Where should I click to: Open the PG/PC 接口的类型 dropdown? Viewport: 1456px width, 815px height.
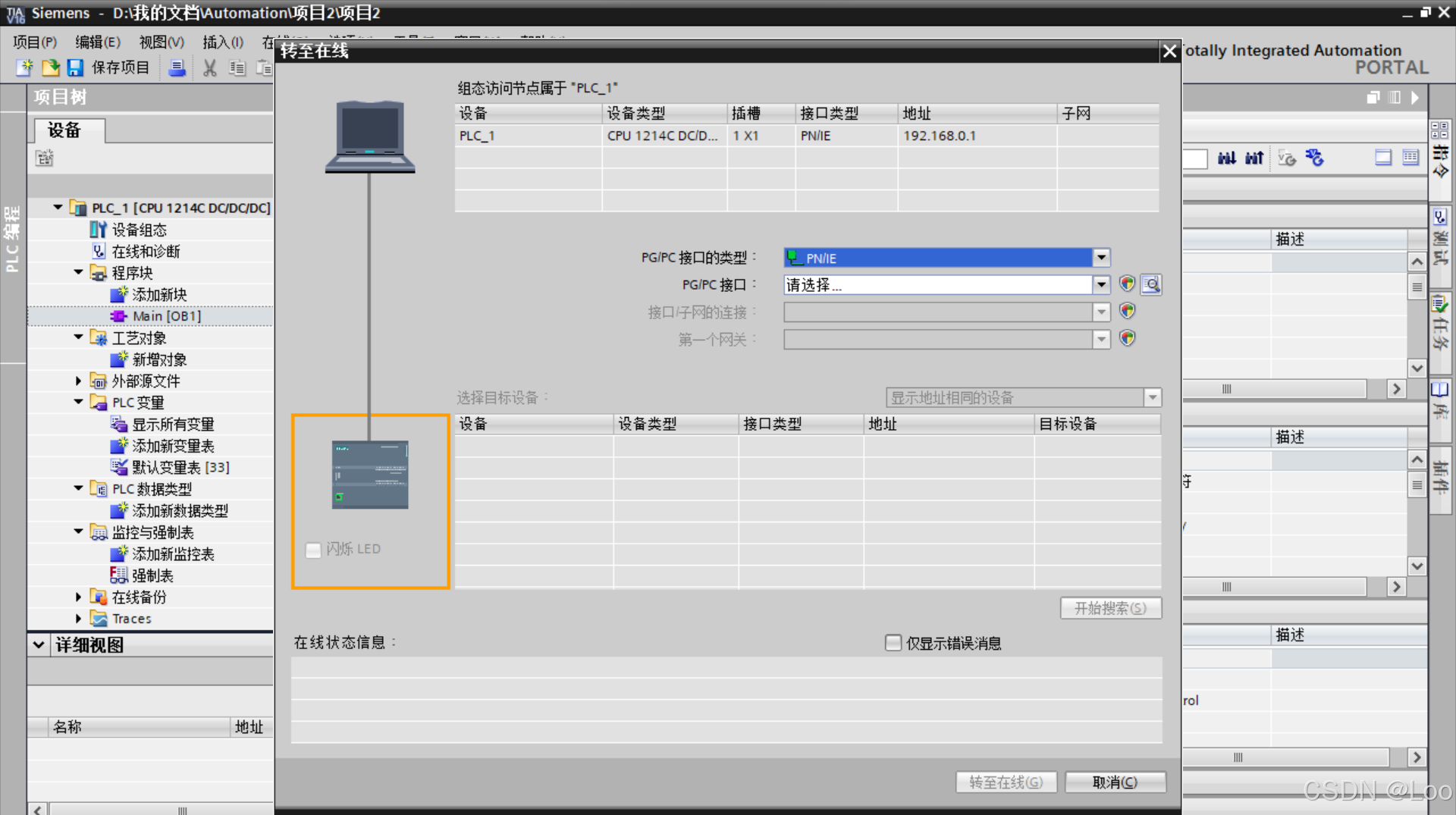(x=1101, y=258)
